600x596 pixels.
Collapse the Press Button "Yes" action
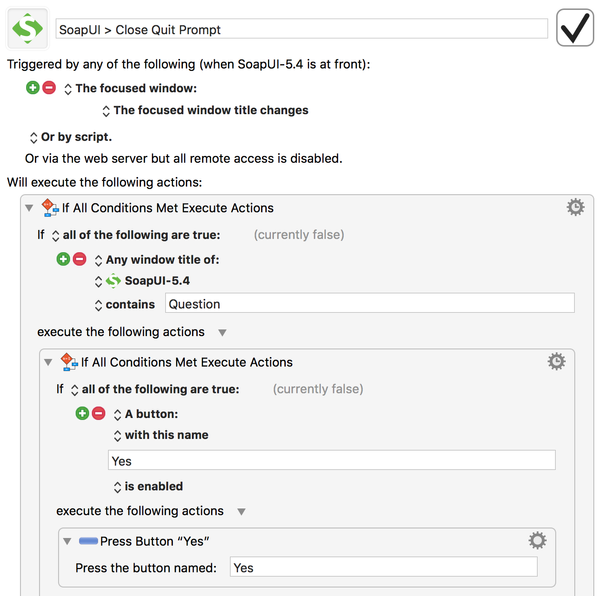(x=67, y=542)
